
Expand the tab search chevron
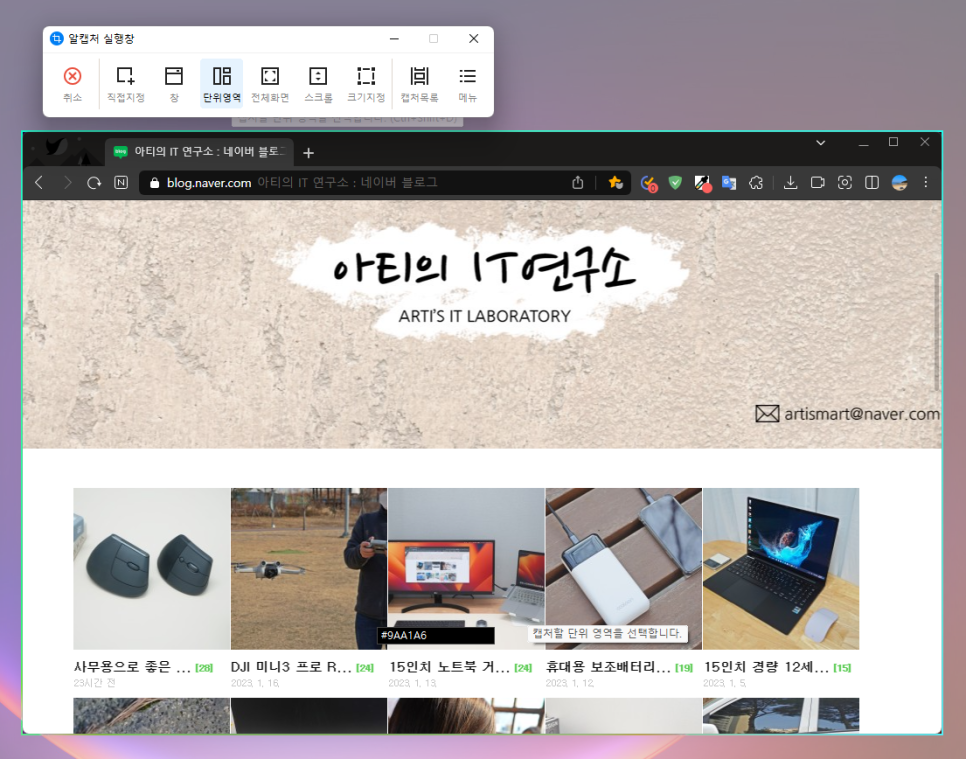coord(821,142)
